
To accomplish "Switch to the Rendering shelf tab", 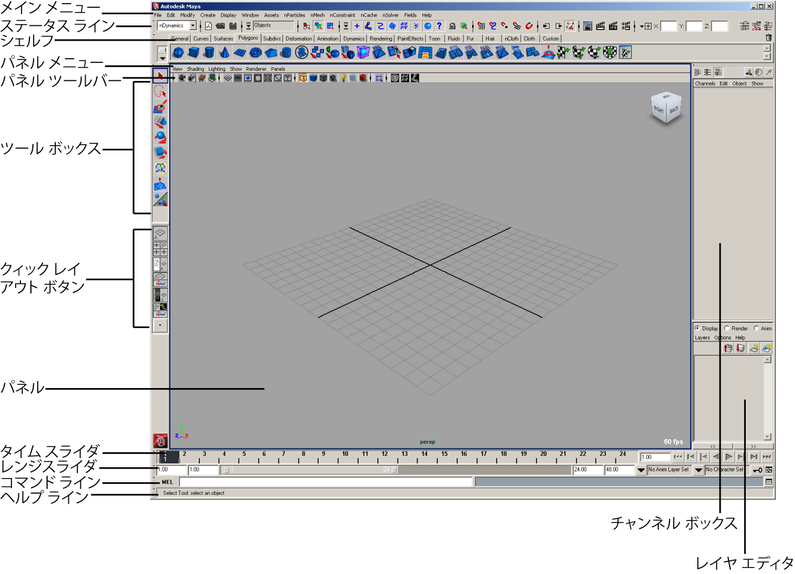I will (x=381, y=38).
